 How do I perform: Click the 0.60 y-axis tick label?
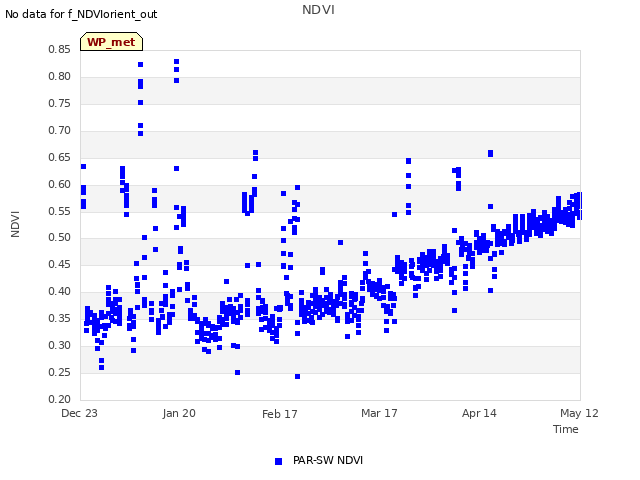(59, 184)
